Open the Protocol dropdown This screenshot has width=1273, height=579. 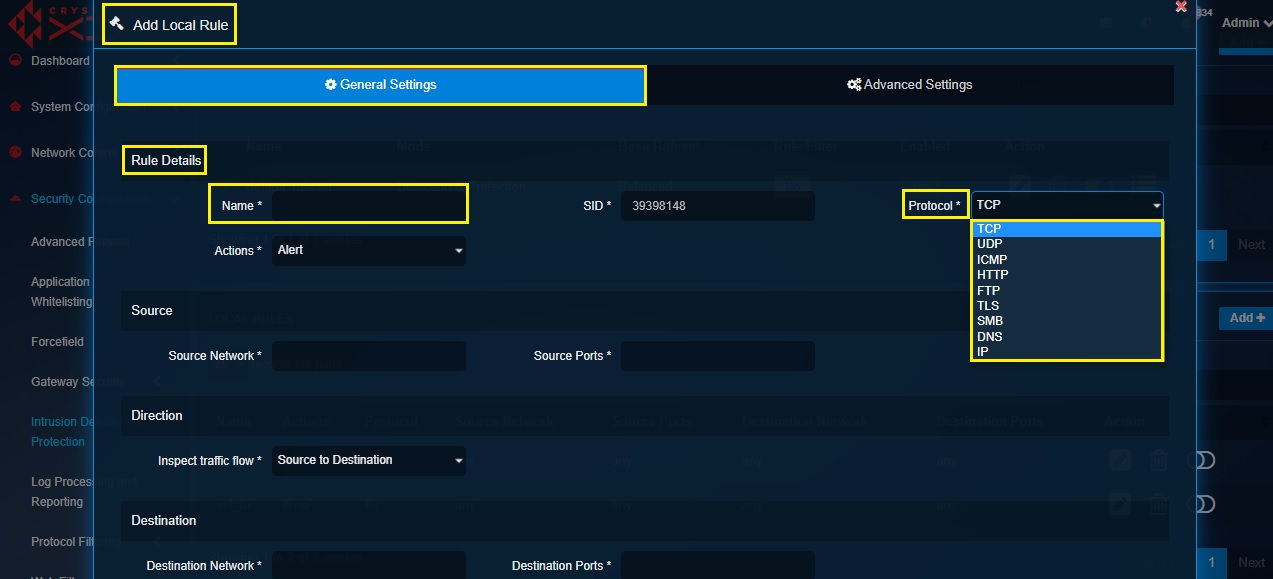pyautogui.click(x=1067, y=205)
